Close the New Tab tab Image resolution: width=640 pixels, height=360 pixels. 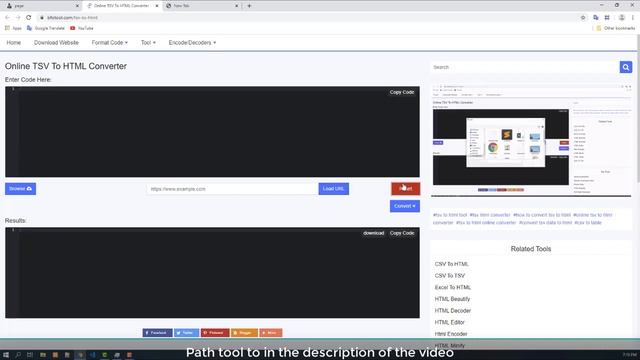(x=236, y=6)
